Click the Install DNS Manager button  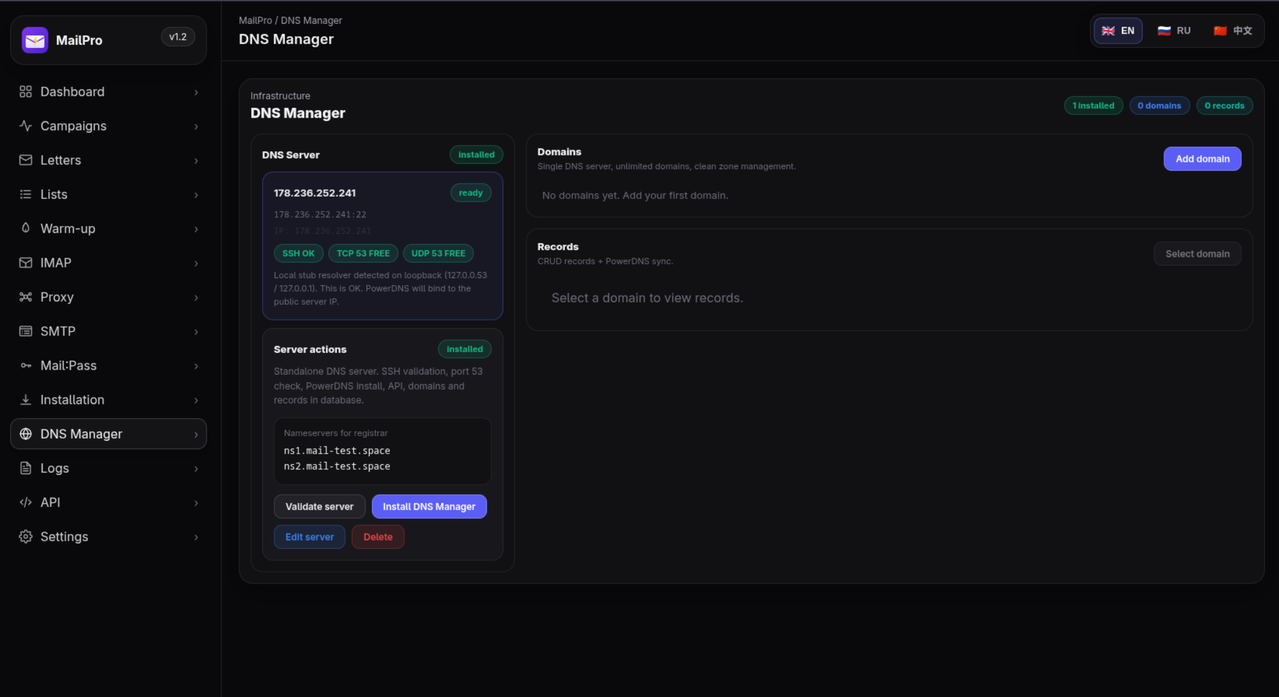point(429,507)
